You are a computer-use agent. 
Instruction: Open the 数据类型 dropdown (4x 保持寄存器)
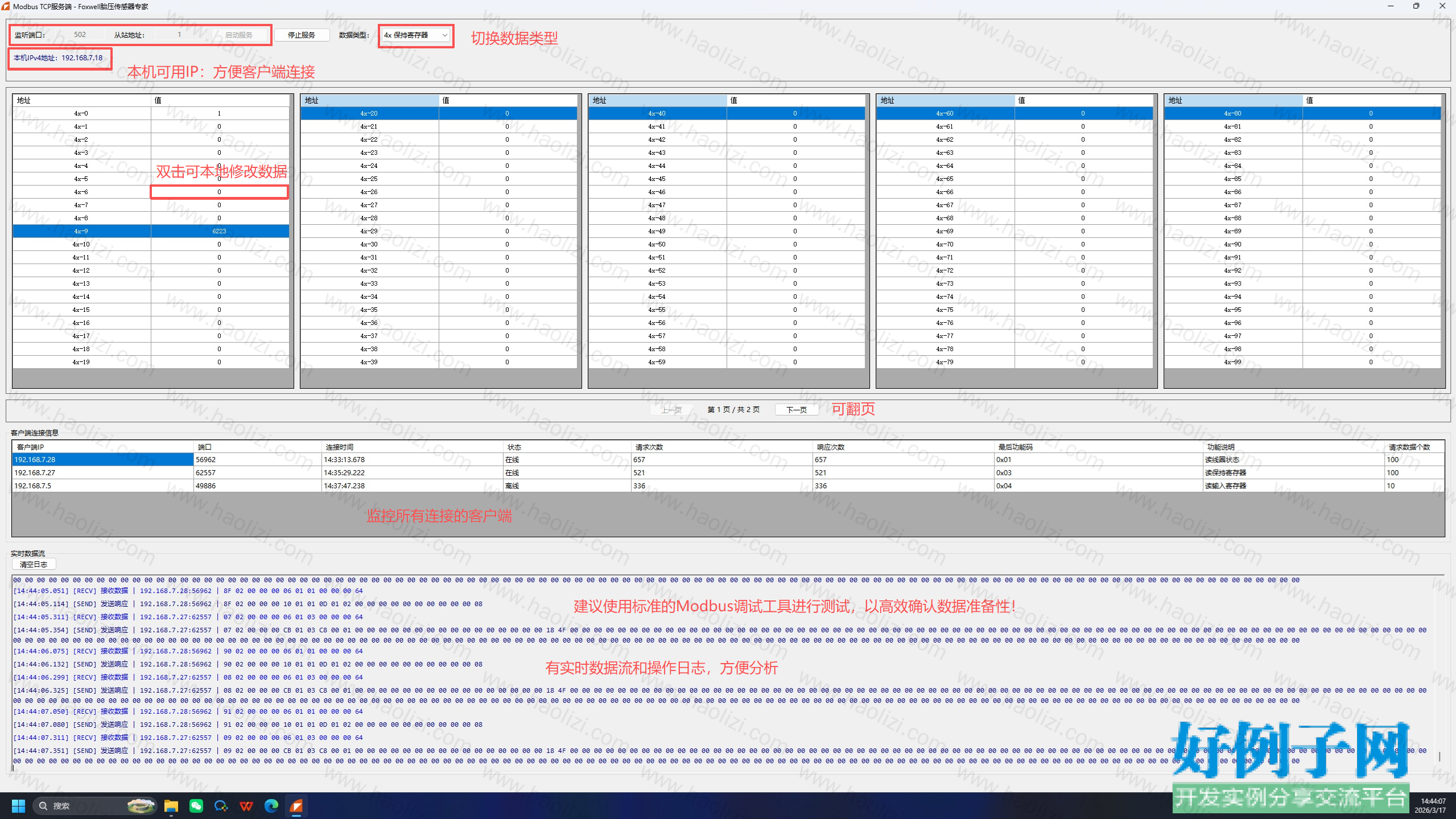point(416,35)
